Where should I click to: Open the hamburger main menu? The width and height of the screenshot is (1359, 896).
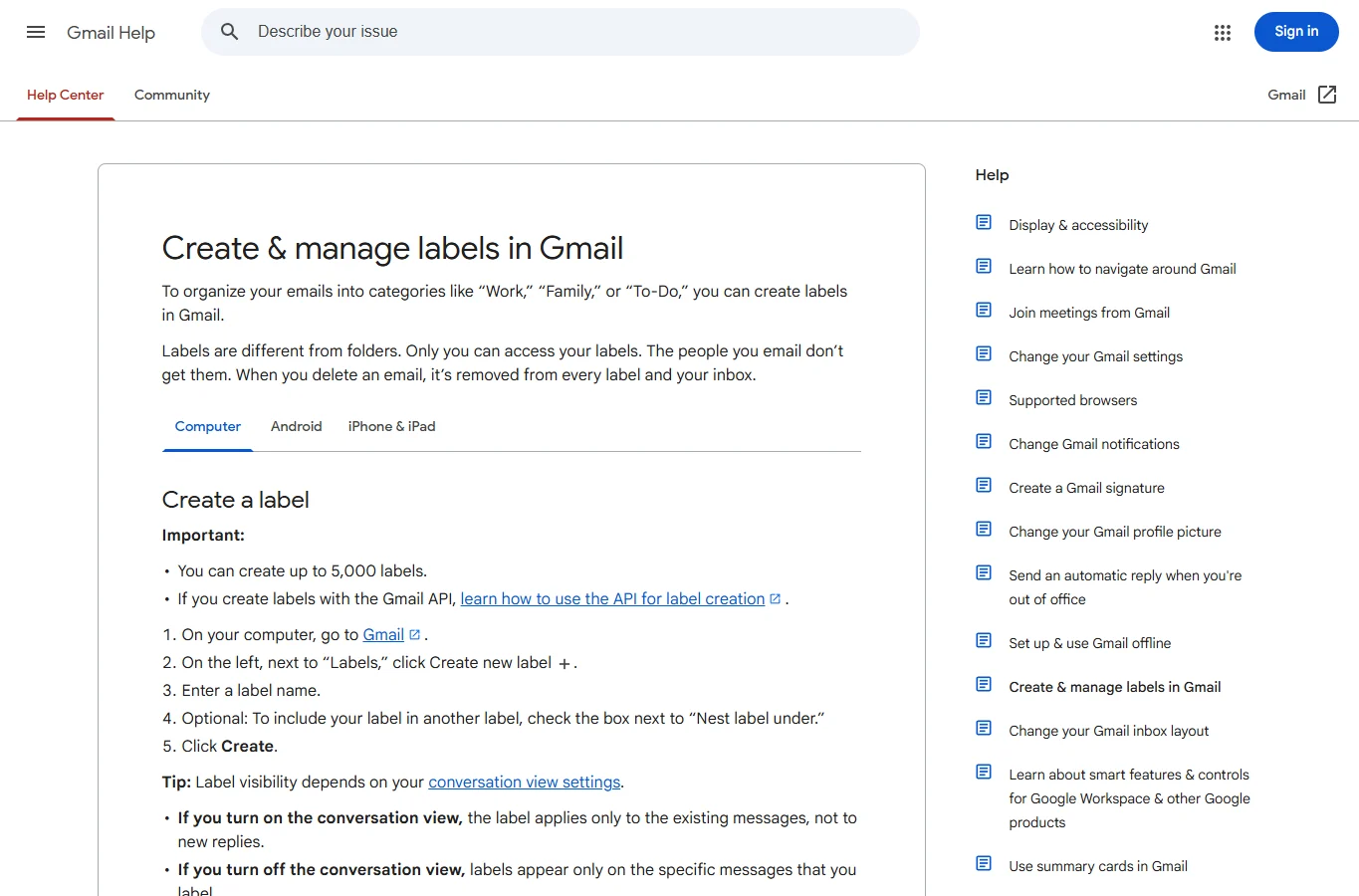36,32
